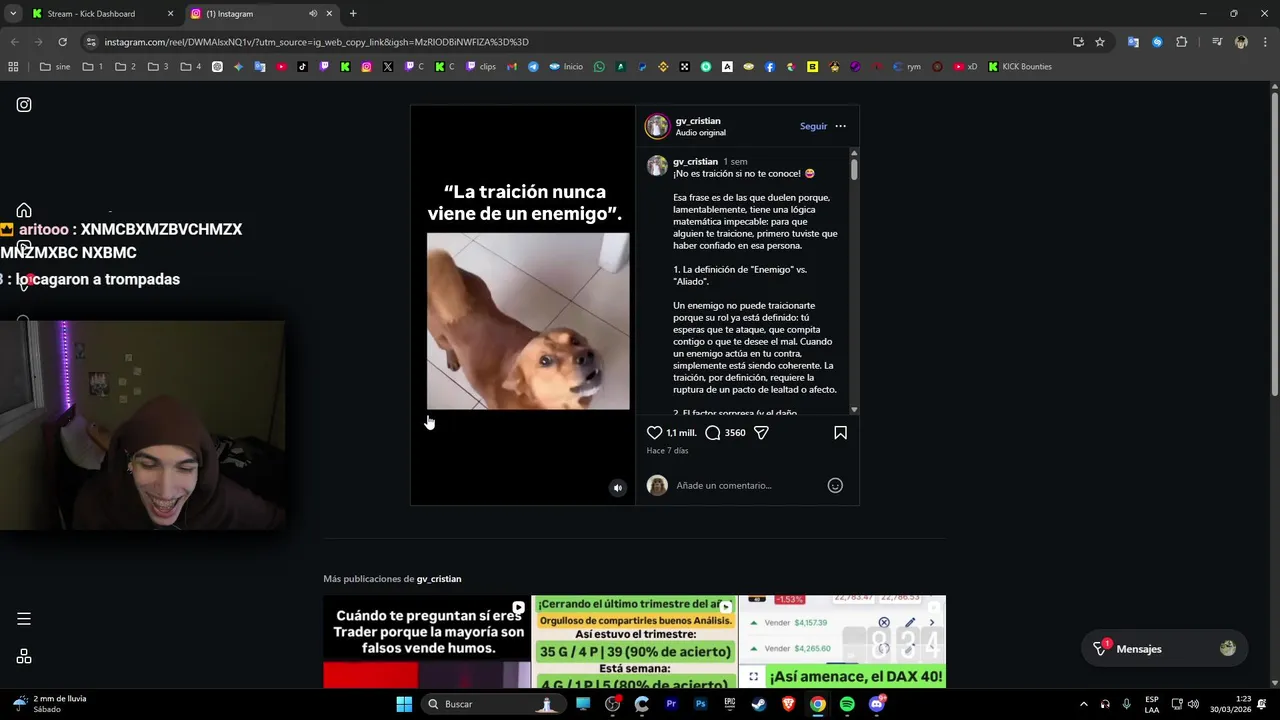
Task: Open gv_cristian profile from post header
Action: pos(698,121)
